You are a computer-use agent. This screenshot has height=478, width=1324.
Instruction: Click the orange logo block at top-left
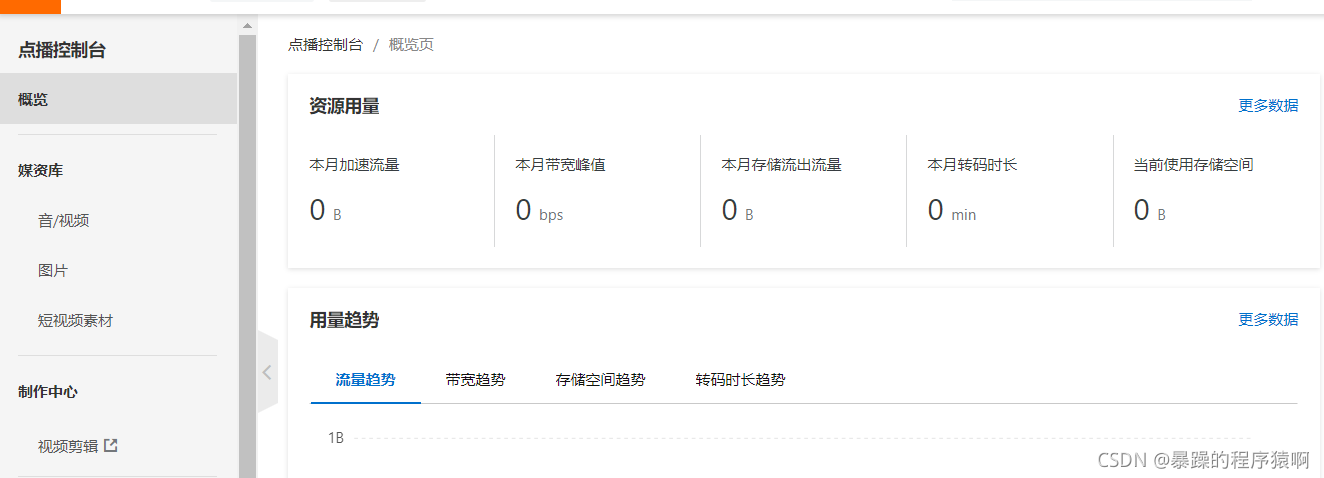pyautogui.click(x=30, y=6)
